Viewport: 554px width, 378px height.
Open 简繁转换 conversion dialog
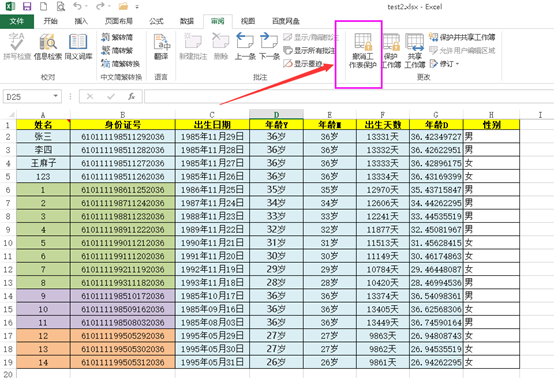[120, 64]
